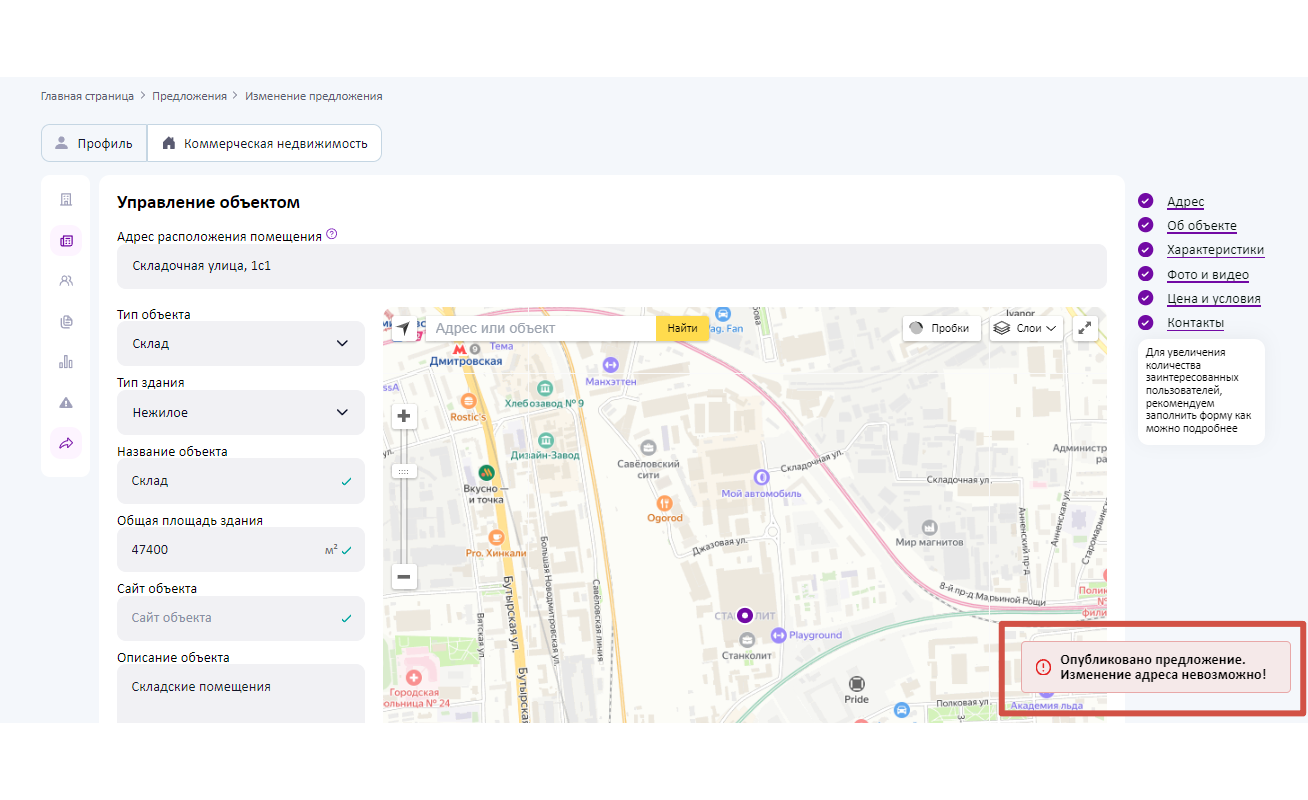Click the Сайт объекта field
Viewport: 1308px width, 800px height.
pos(241,618)
